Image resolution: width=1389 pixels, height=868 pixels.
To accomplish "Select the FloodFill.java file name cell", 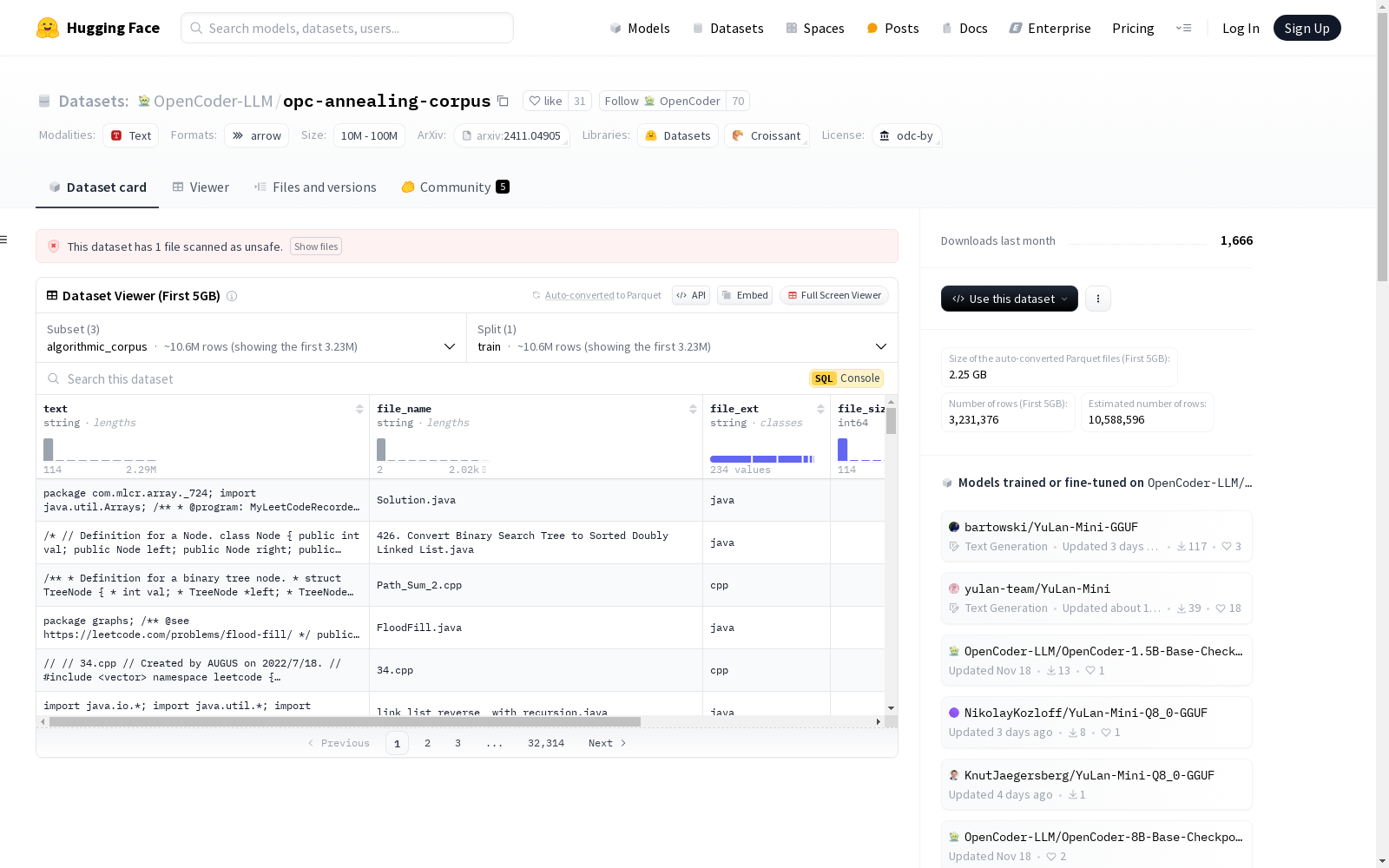I will tap(536, 628).
